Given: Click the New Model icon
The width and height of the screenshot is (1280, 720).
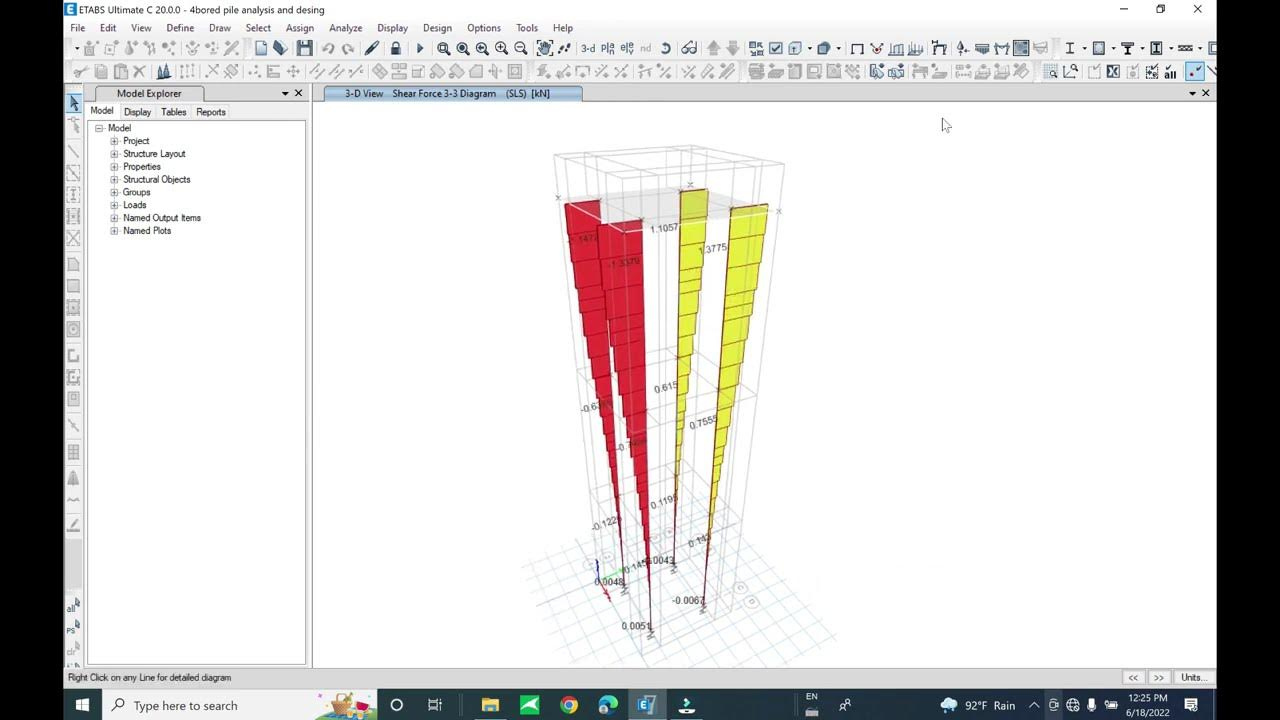Looking at the screenshot, I should click(260, 48).
